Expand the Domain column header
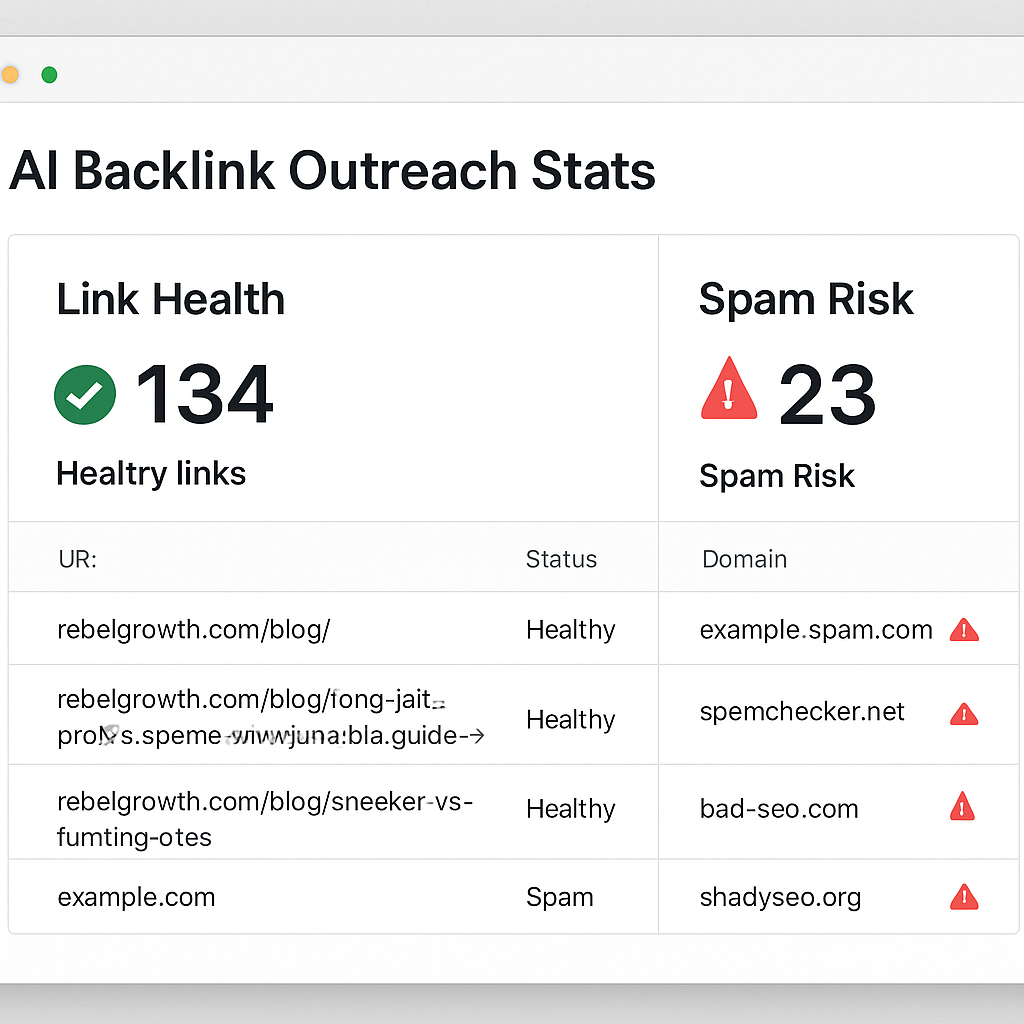The height and width of the screenshot is (1024, 1024). coord(744,558)
